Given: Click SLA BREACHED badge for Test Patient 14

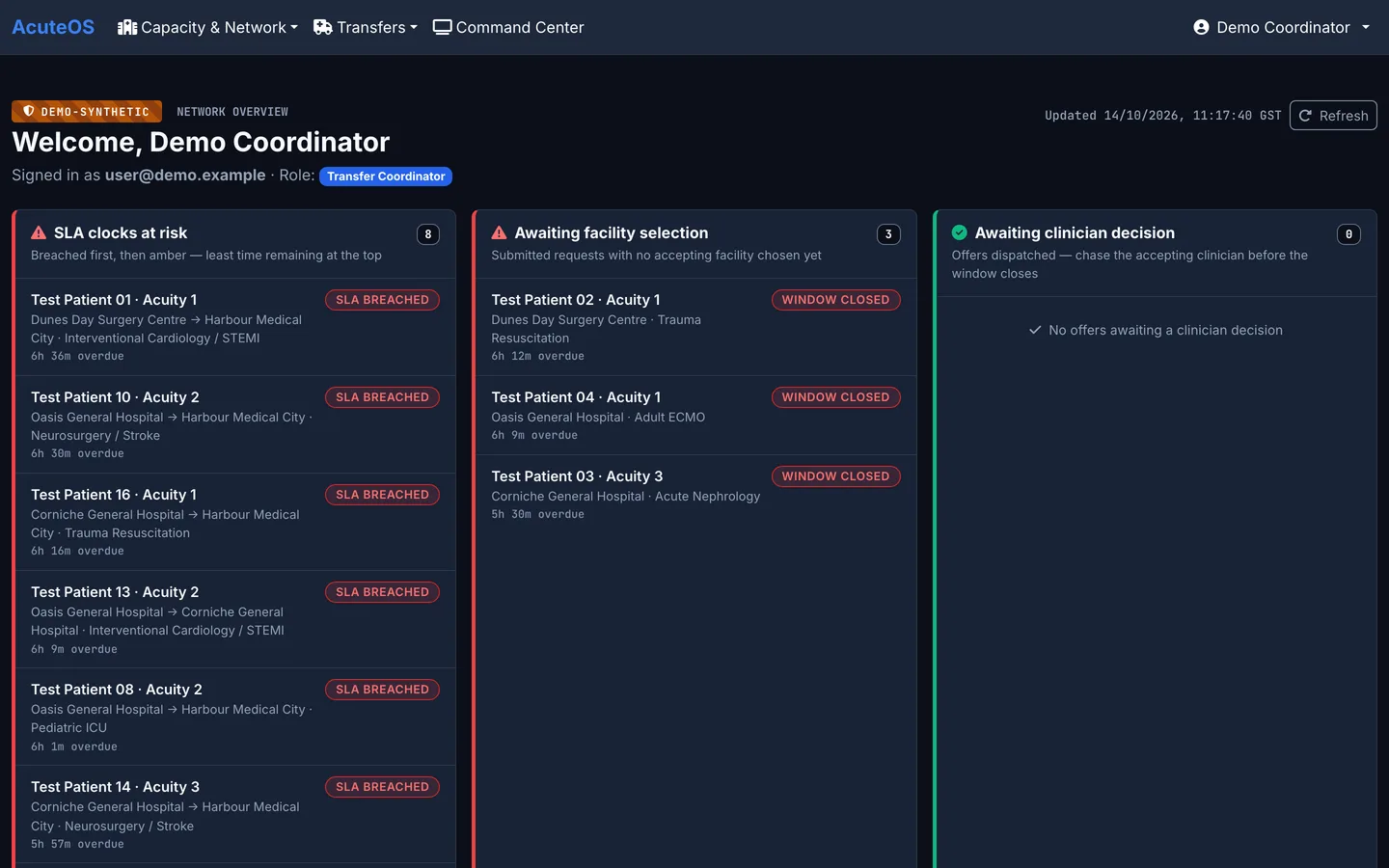Looking at the screenshot, I should tap(382, 787).
